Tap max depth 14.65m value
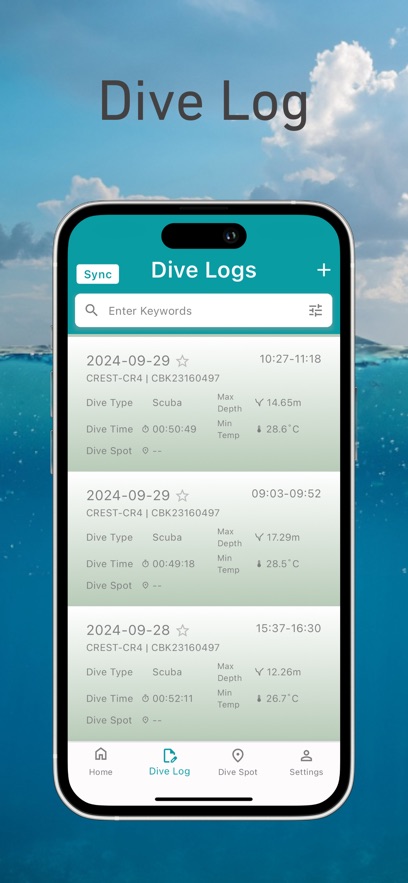Viewport: 408px width, 883px height. 284,403
